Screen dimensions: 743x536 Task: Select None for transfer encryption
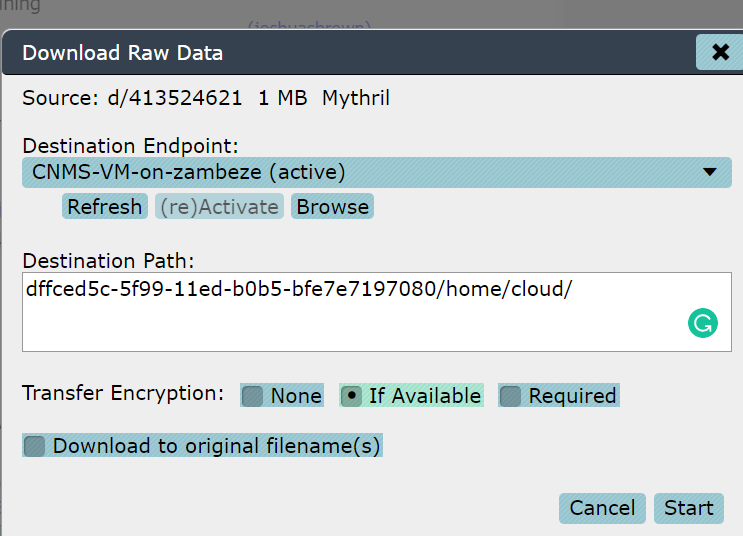[x=282, y=395]
